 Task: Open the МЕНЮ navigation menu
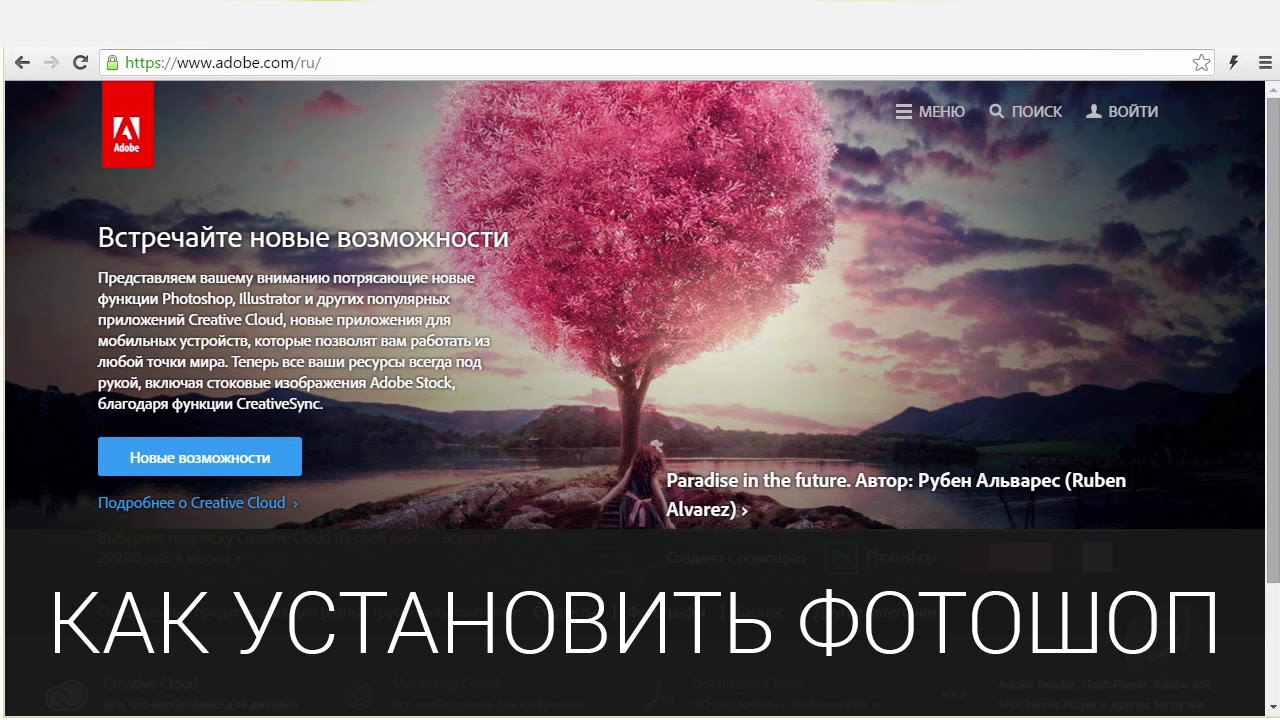pos(930,112)
